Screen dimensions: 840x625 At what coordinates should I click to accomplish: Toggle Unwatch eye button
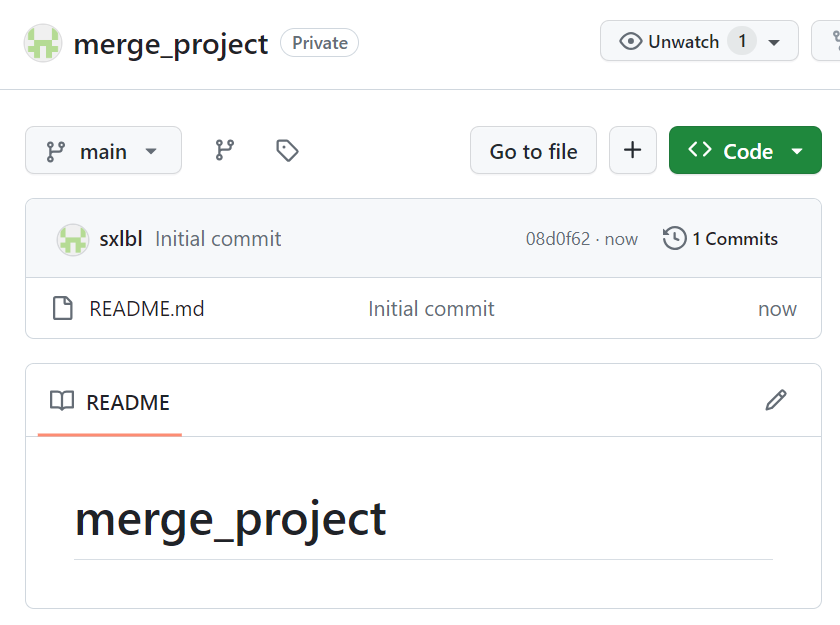670,42
